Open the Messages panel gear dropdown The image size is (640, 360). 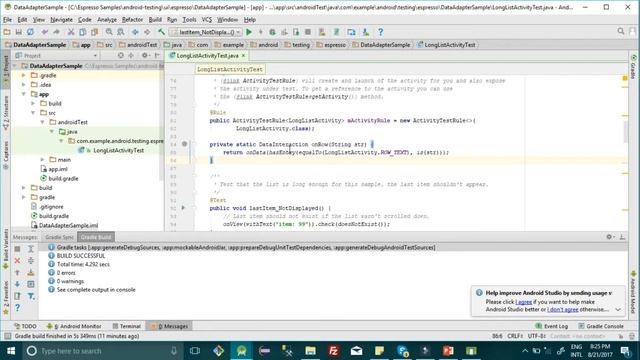tap(610, 237)
